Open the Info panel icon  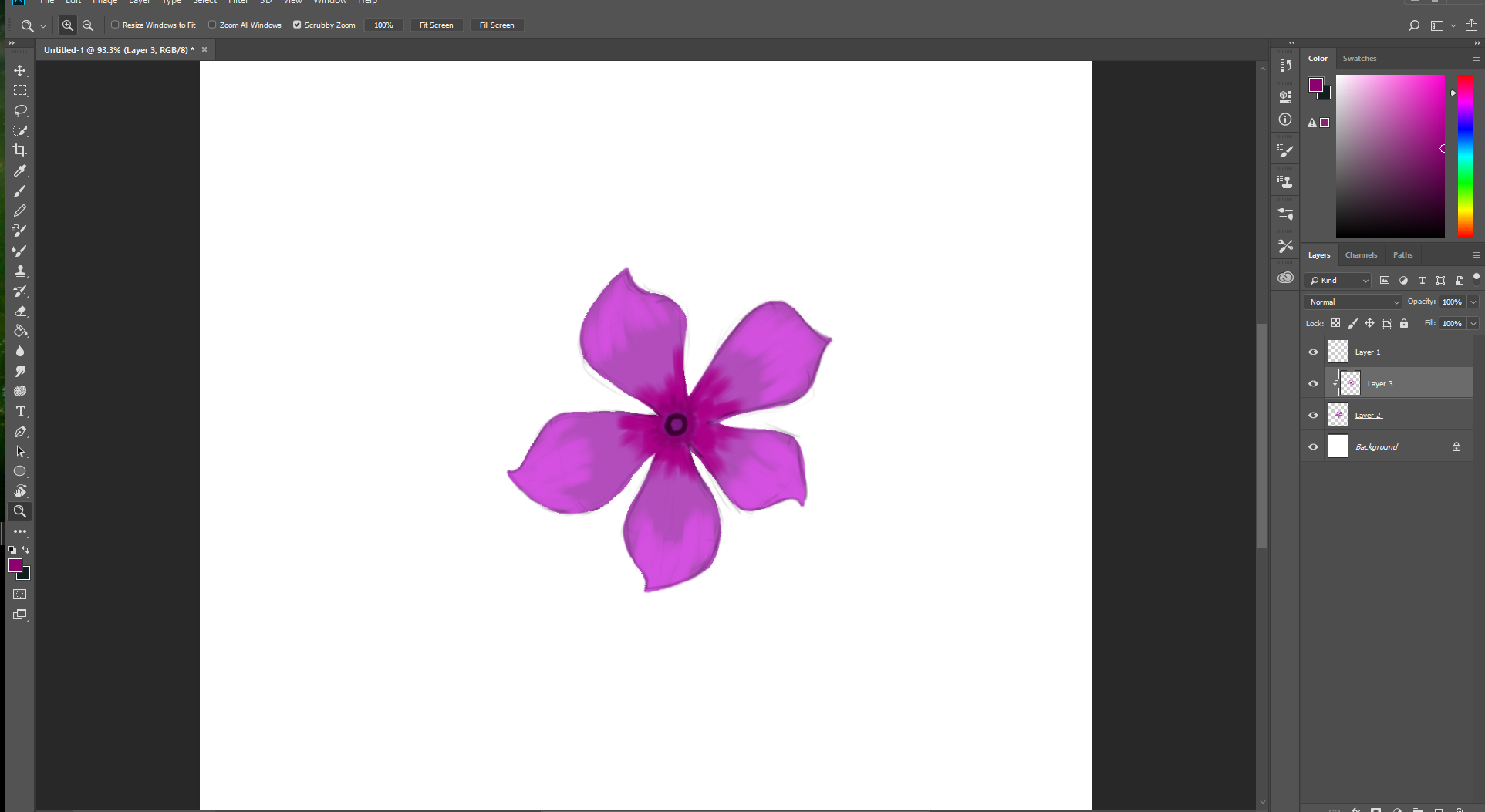(x=1285, y=120)
